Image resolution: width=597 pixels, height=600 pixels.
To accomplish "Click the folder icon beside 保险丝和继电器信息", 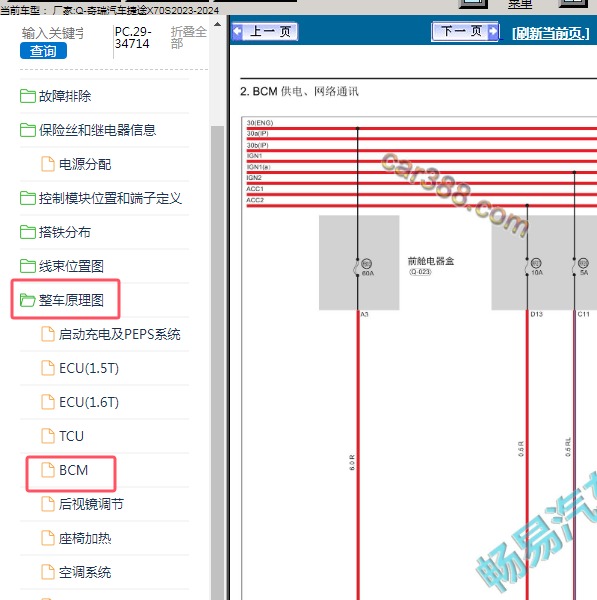I will [x=28, y=130].
